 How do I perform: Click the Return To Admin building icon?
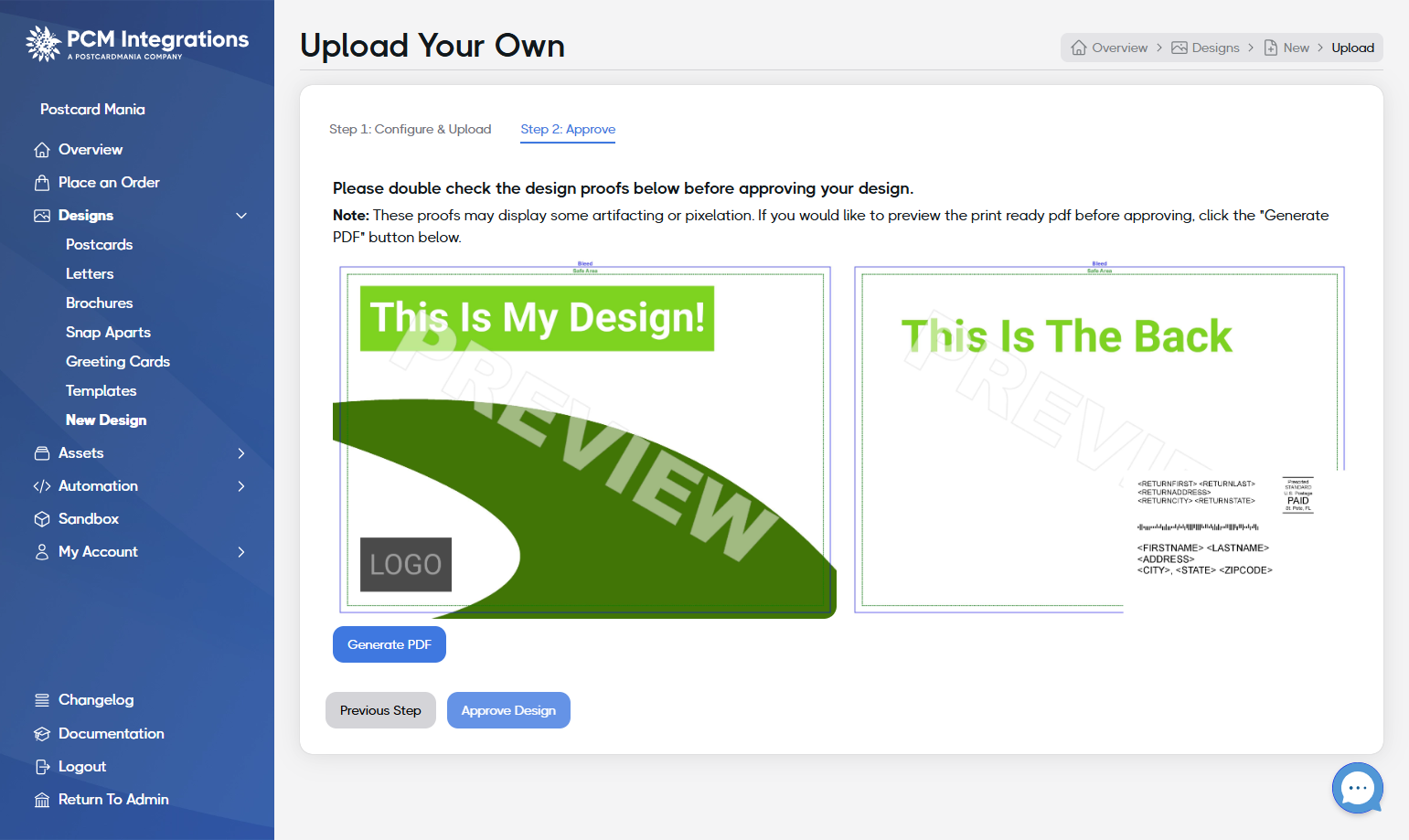[x=42, y=800]
